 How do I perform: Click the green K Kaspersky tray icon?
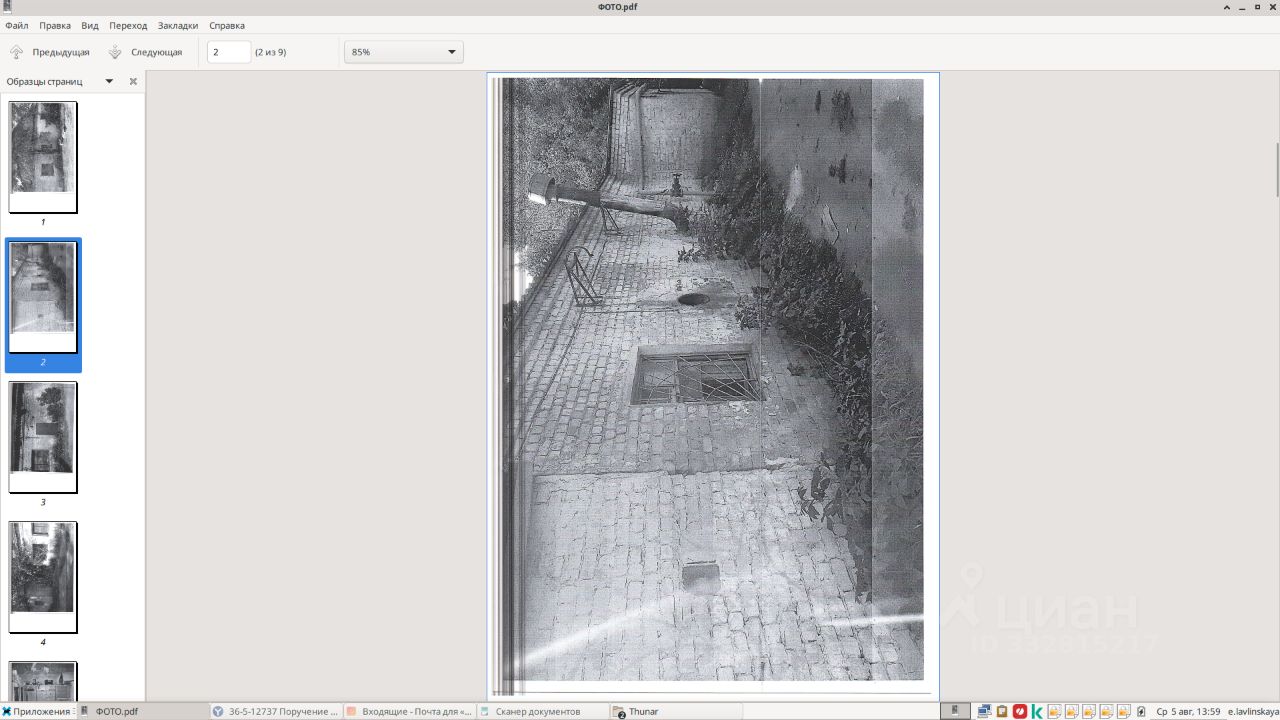[x=1037, y=712]
